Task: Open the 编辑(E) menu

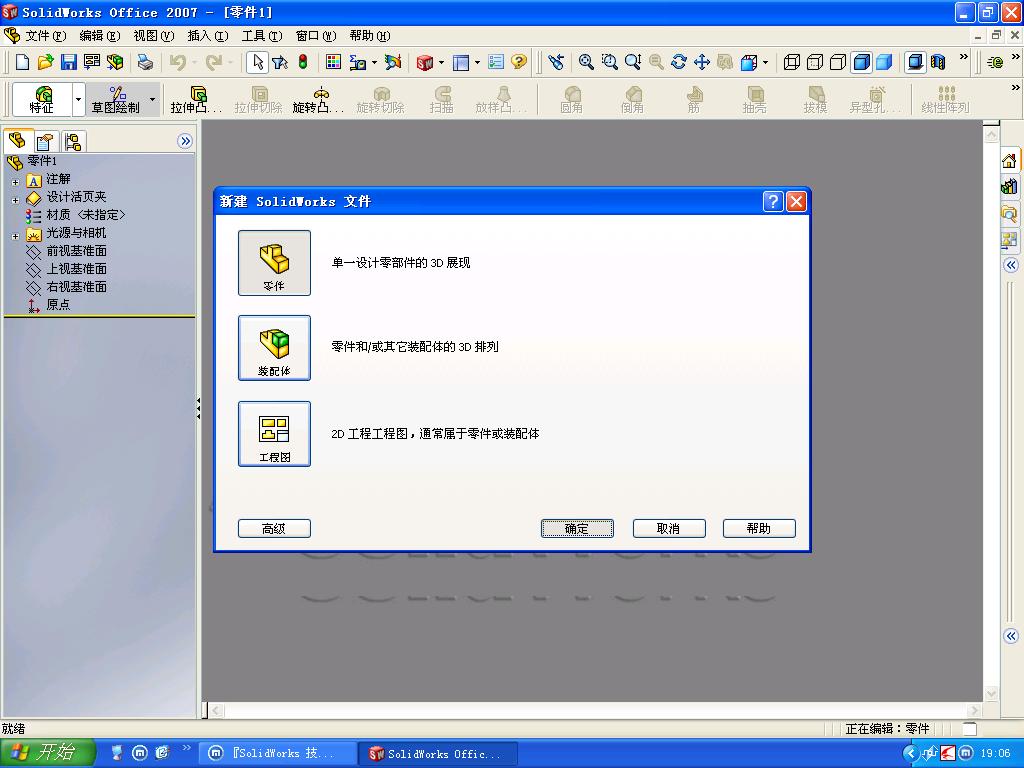Action: (99, 36)
